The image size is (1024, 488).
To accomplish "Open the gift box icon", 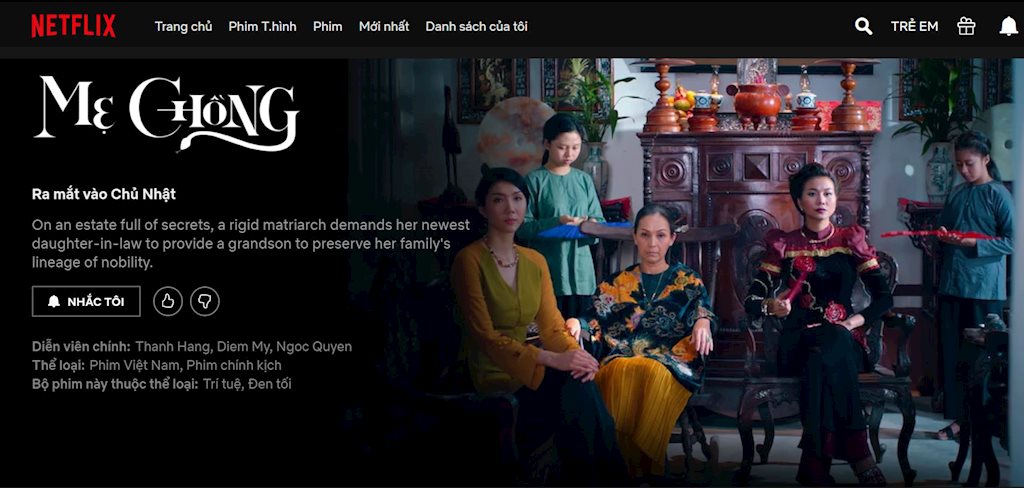I will point(966,26).
